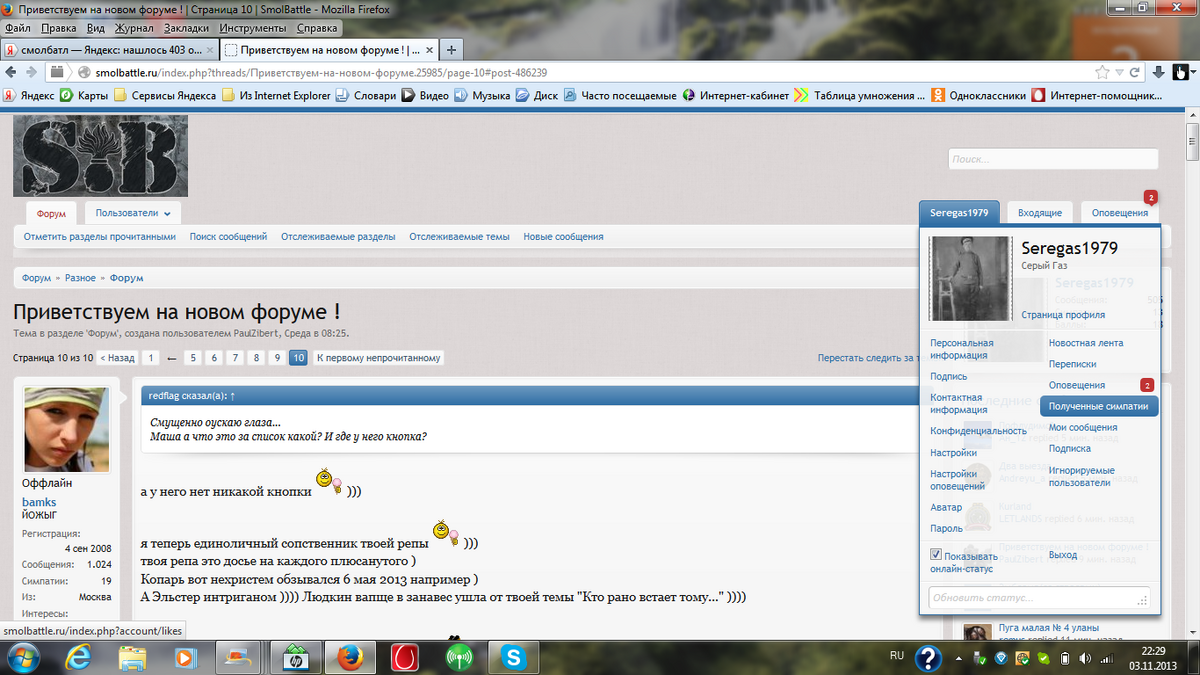
Task: Open the Оповещения alerts tab
Action: point(1120,213)
